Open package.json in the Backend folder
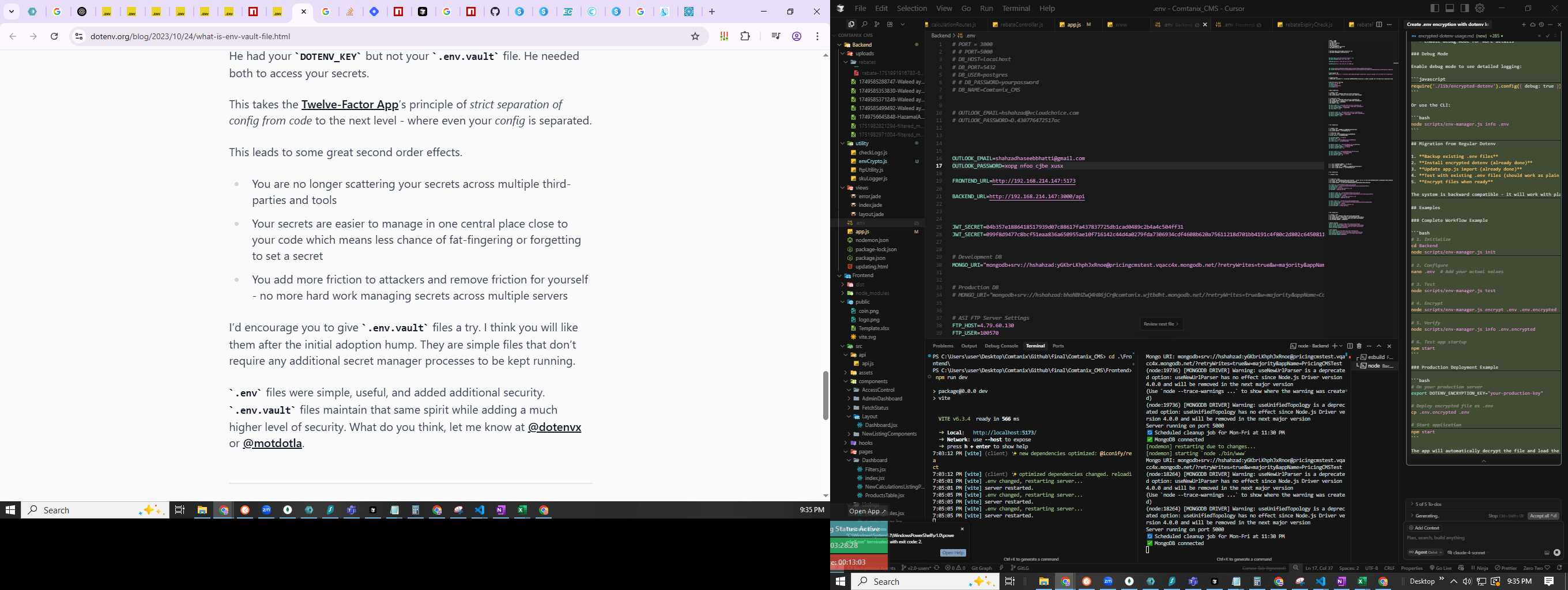Image resolution: width=1568 pixels, height=590 pixels. point(870,259)
